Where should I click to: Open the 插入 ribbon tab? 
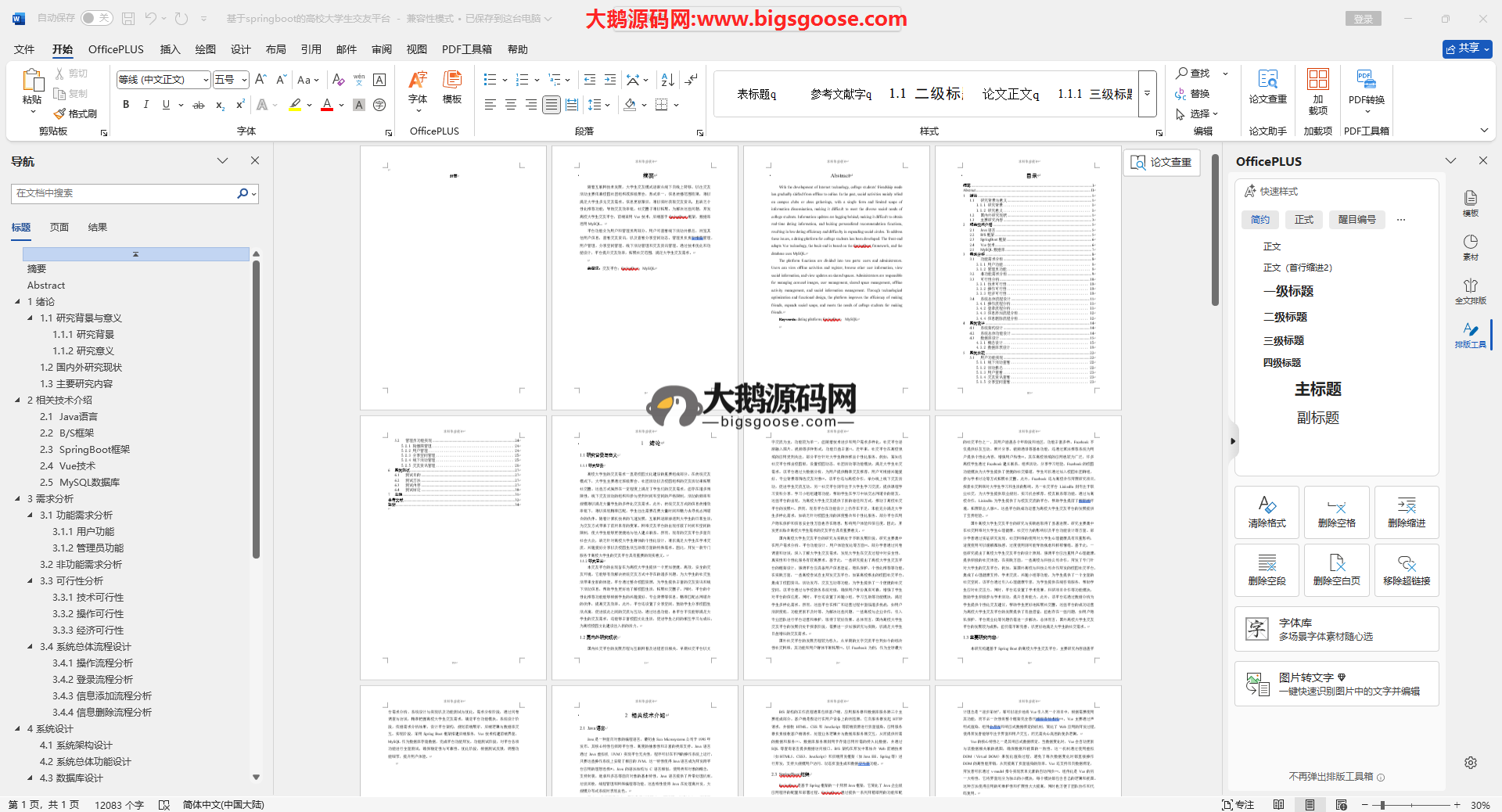click(x=170, y=49)
